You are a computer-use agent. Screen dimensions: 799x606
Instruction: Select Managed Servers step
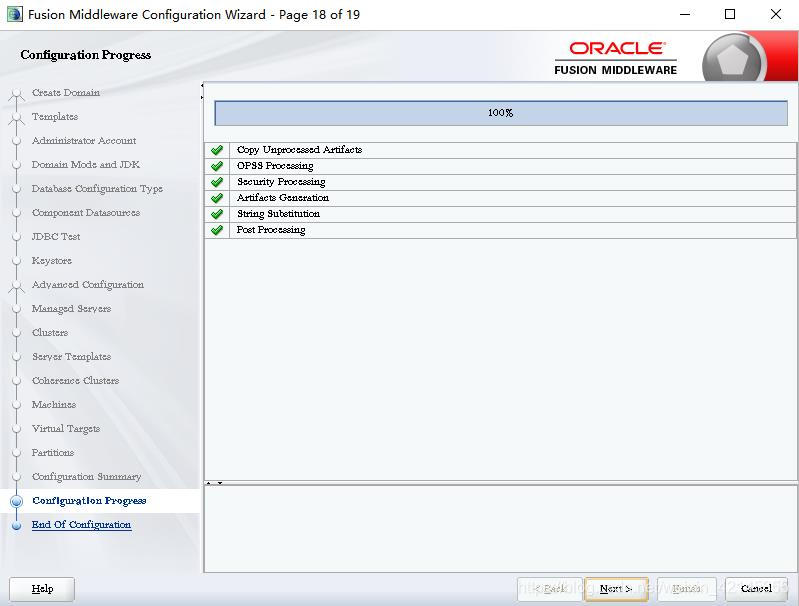pyautogui.click(x=71, y=308)
